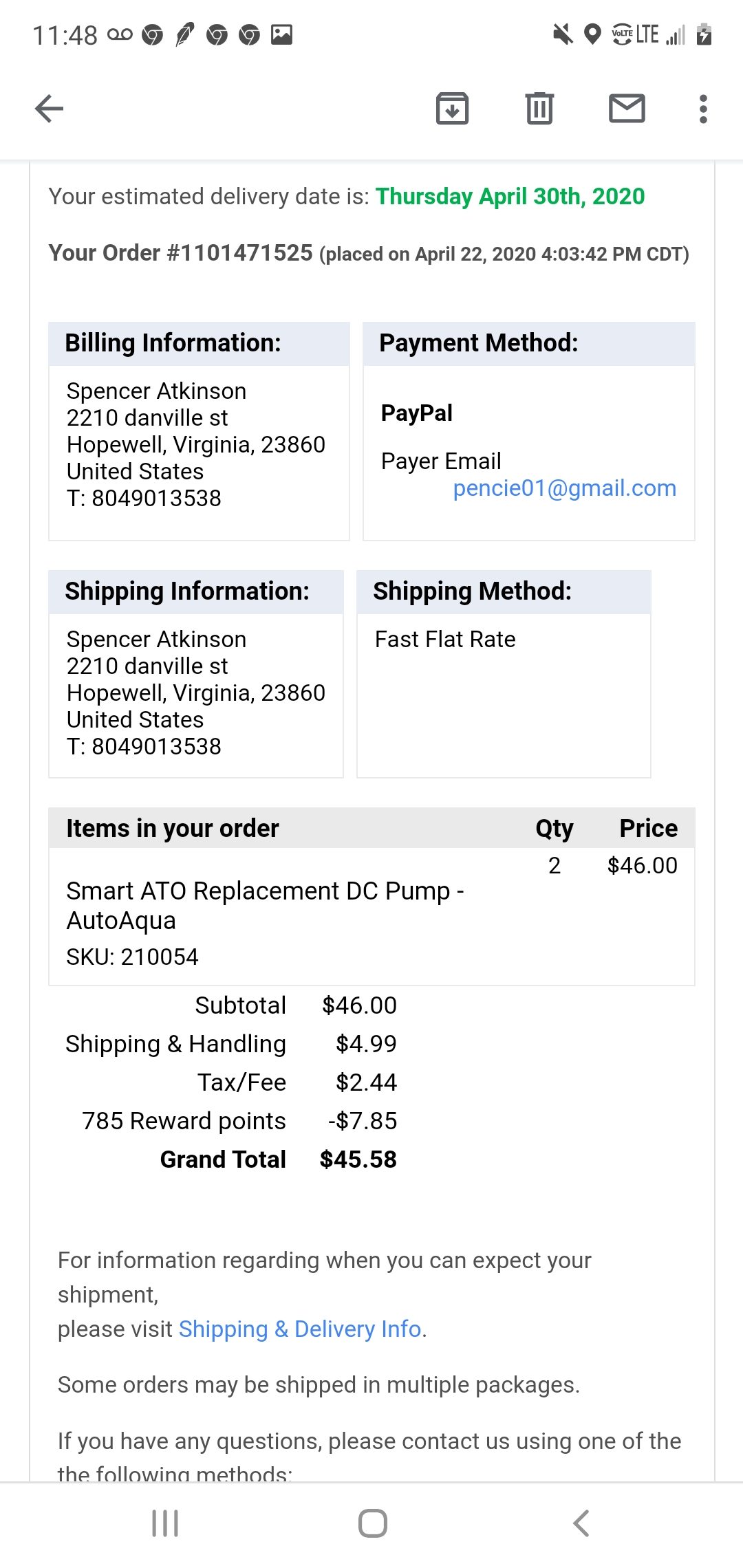Tap the battery icon in the status bar
The image size is (743, 1568).
(703, 34)
